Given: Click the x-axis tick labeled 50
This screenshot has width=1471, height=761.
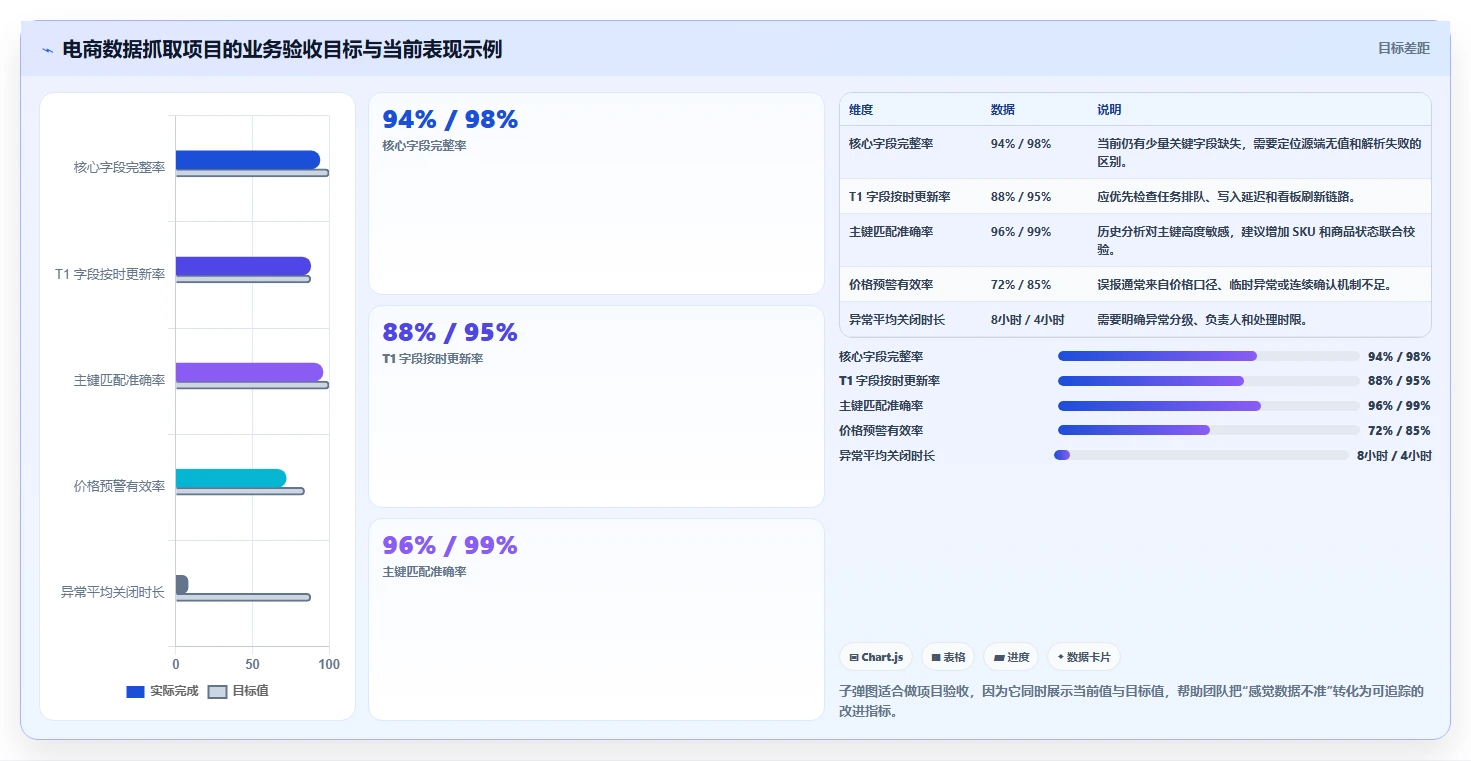Looking at the screenshot, I should click(252, 664).
